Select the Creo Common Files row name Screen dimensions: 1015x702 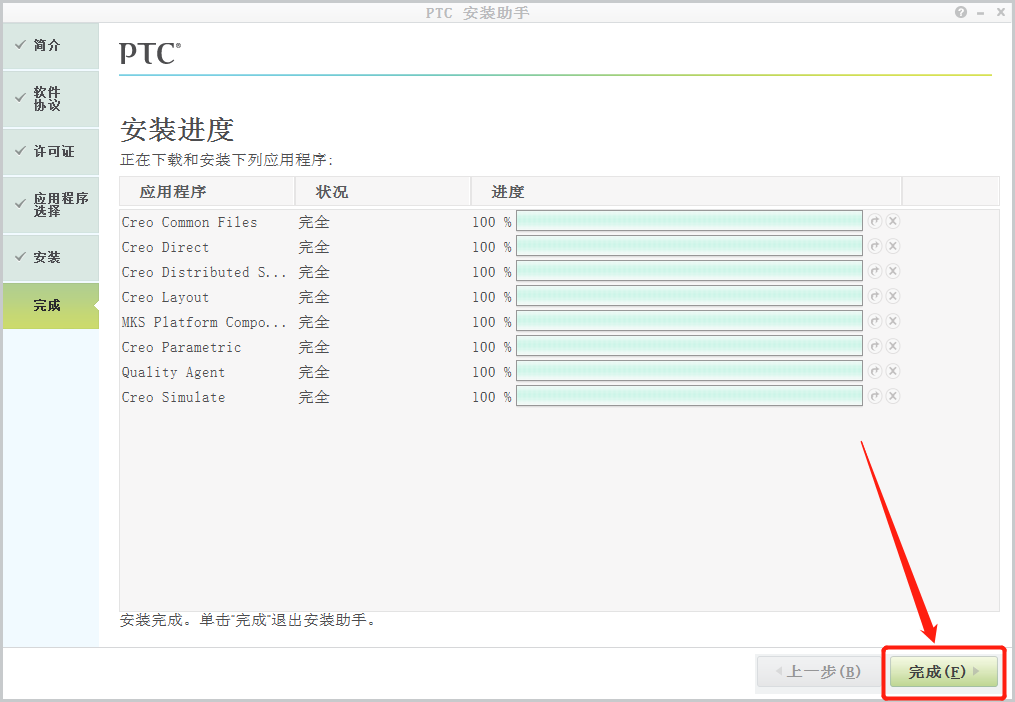tap(190, 222)
